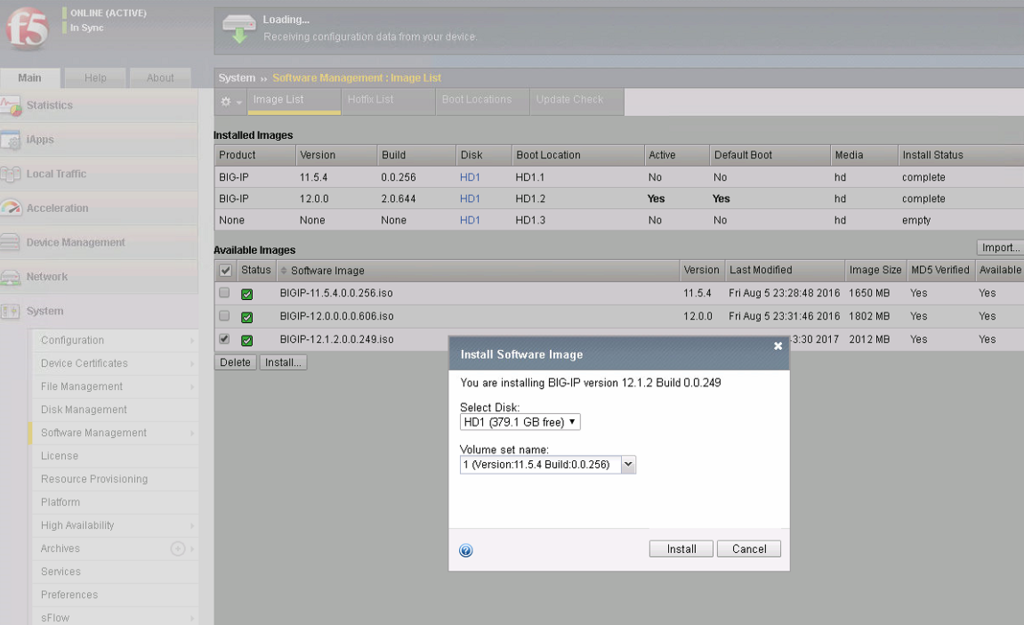Viewport: 1024px width, 625px height.
Task: Click the Network icon in sidebar
Action: tap(11, 278)
